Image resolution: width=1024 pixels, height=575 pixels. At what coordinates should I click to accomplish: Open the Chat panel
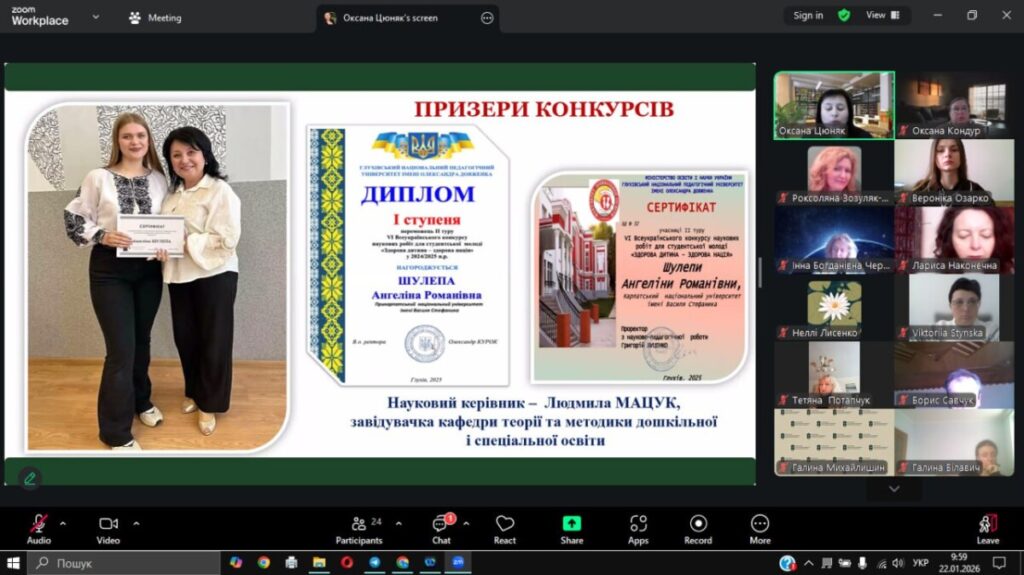click(x=442, y=529)
